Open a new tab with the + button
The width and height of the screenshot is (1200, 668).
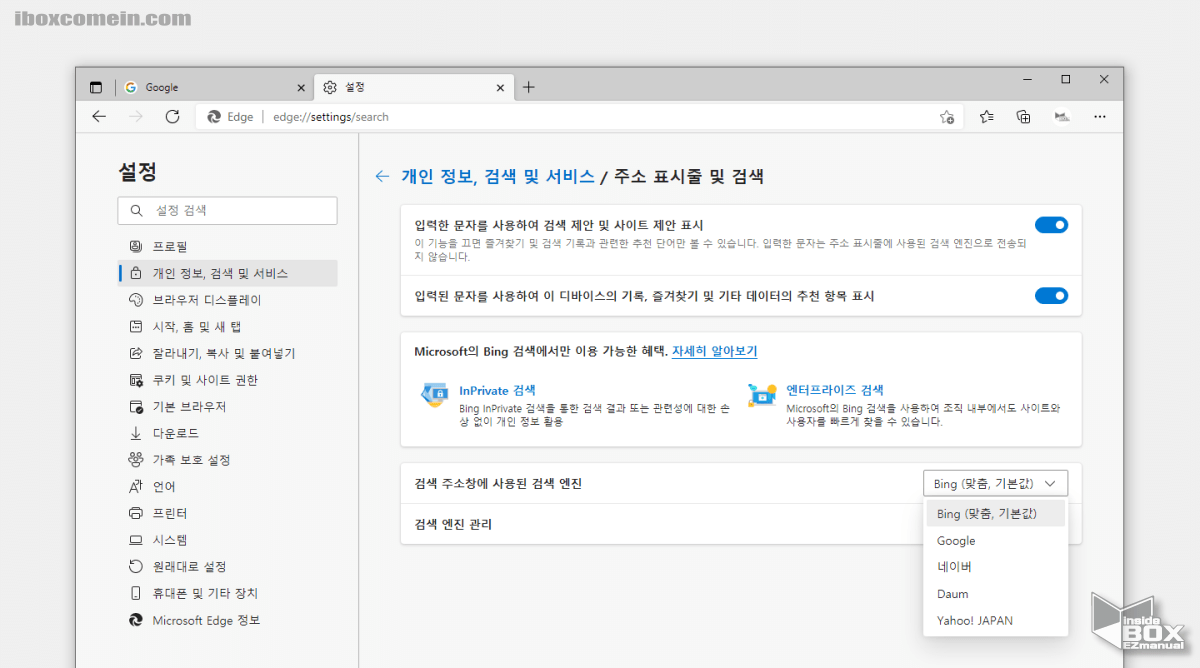pos(529,87)
